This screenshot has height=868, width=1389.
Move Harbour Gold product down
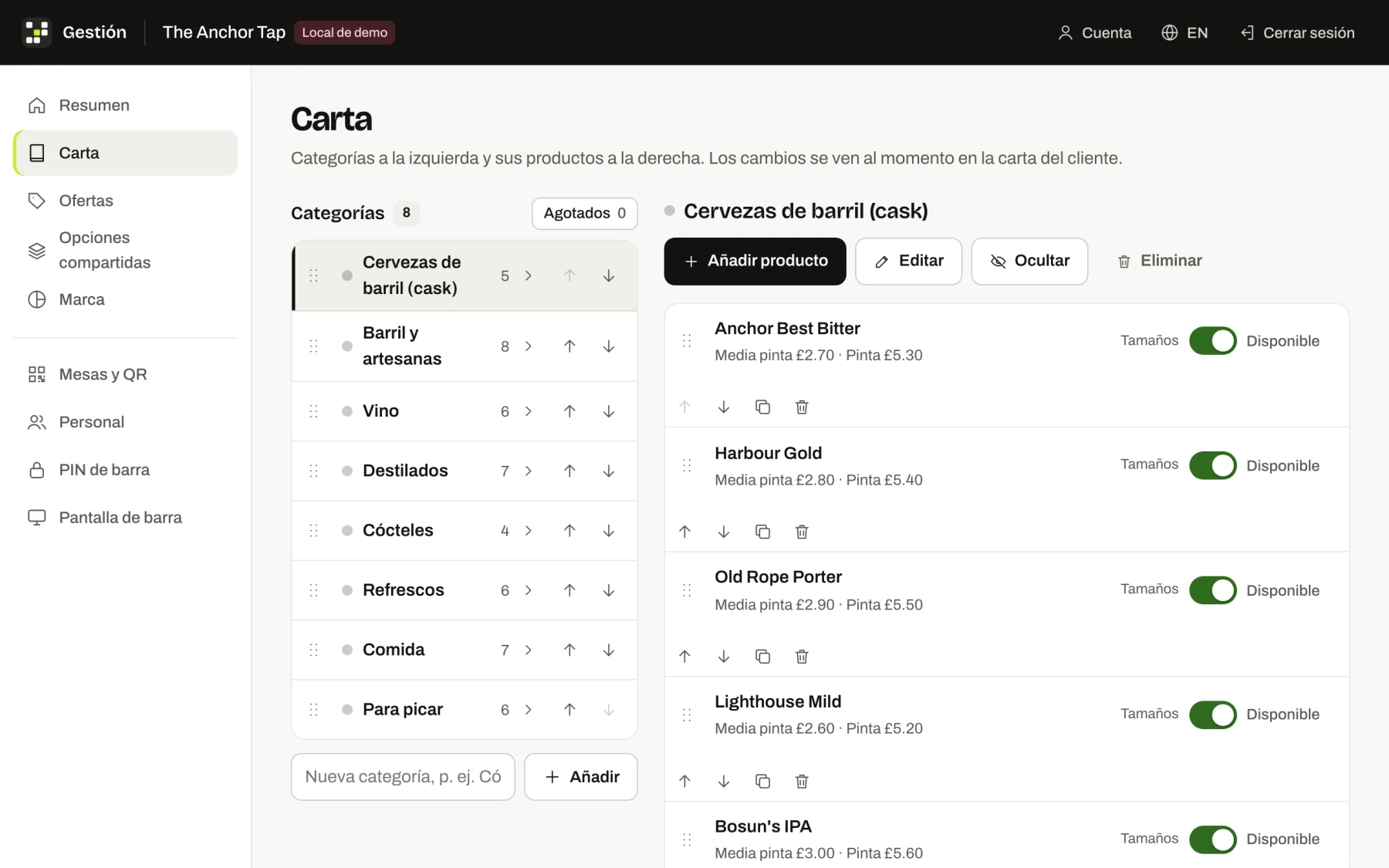tap(724, 532)
